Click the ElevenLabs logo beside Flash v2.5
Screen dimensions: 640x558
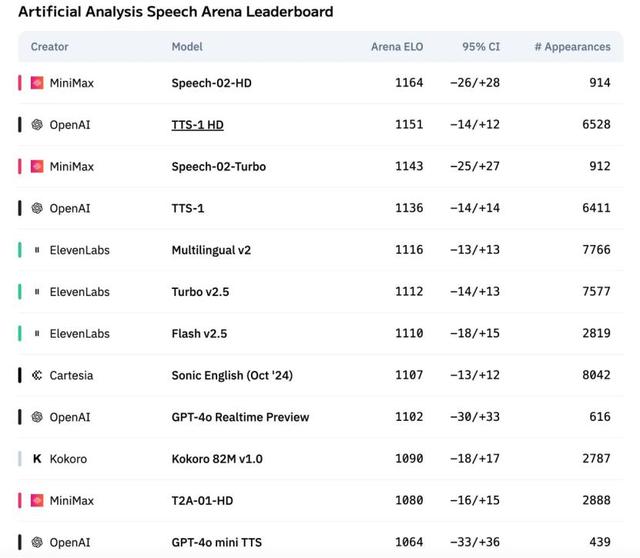37,333
